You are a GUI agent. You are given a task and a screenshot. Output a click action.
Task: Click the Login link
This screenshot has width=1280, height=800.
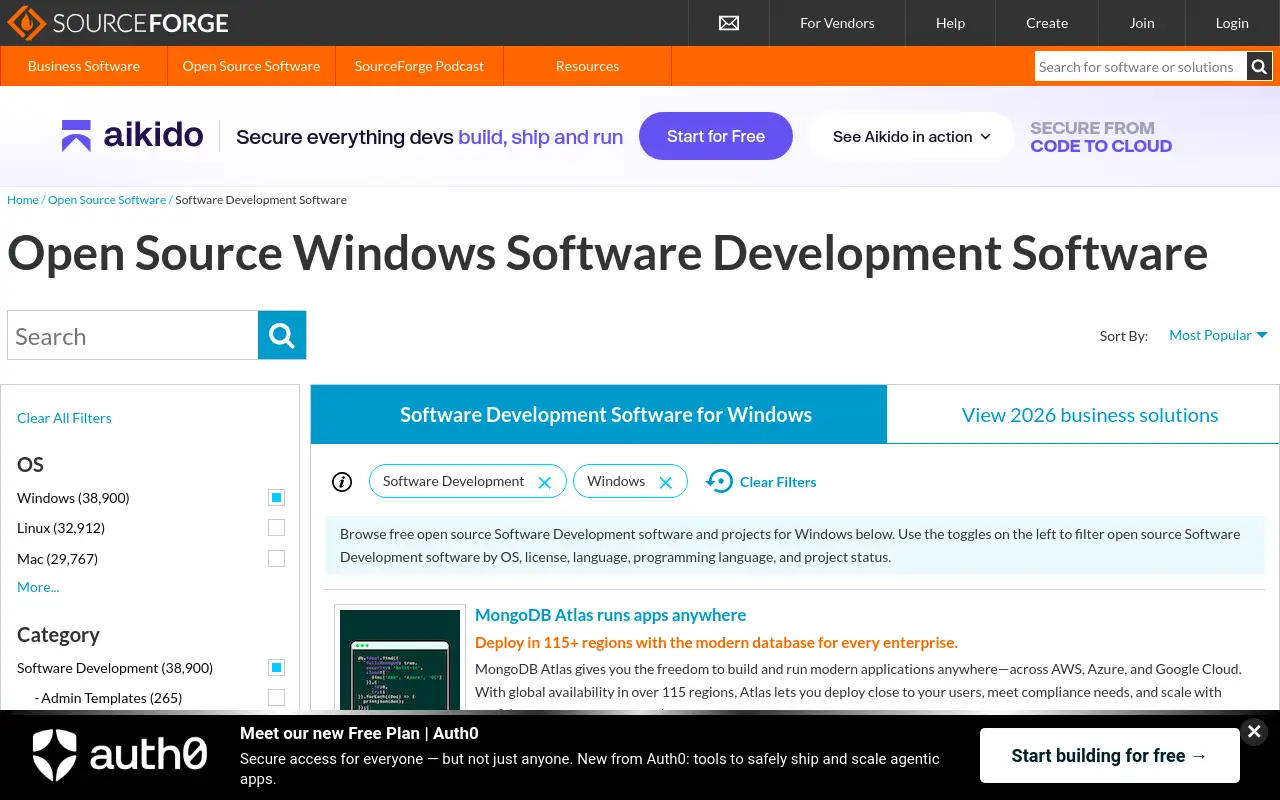1232,23
